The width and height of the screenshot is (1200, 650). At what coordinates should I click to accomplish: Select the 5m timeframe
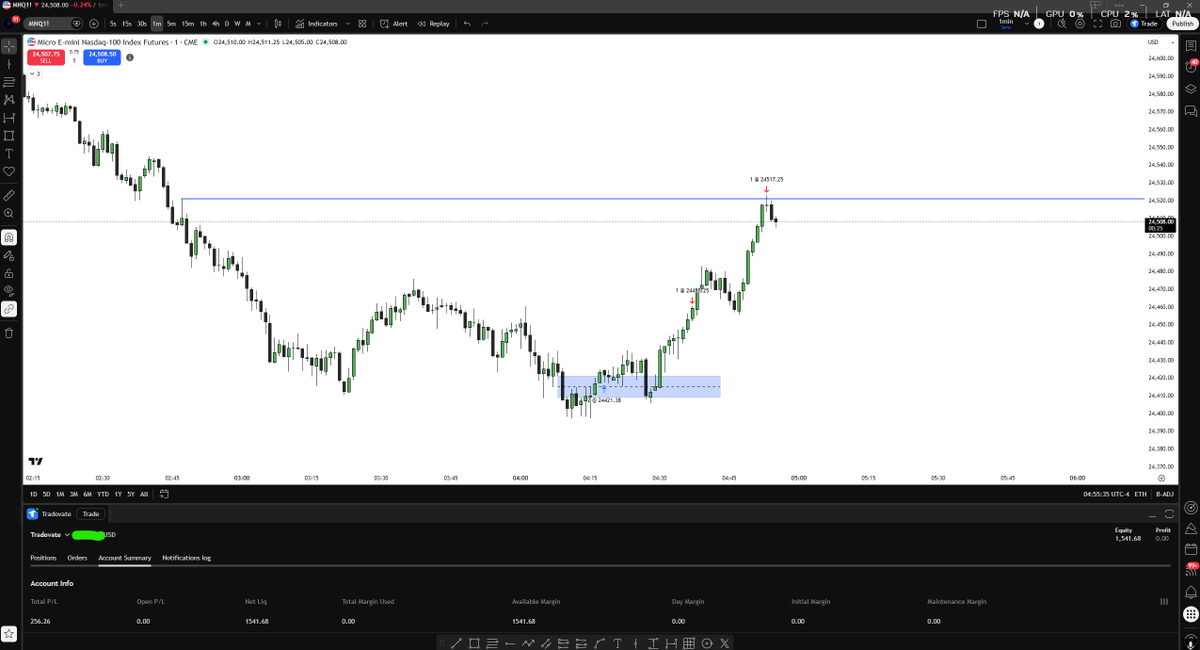[171, 23]
